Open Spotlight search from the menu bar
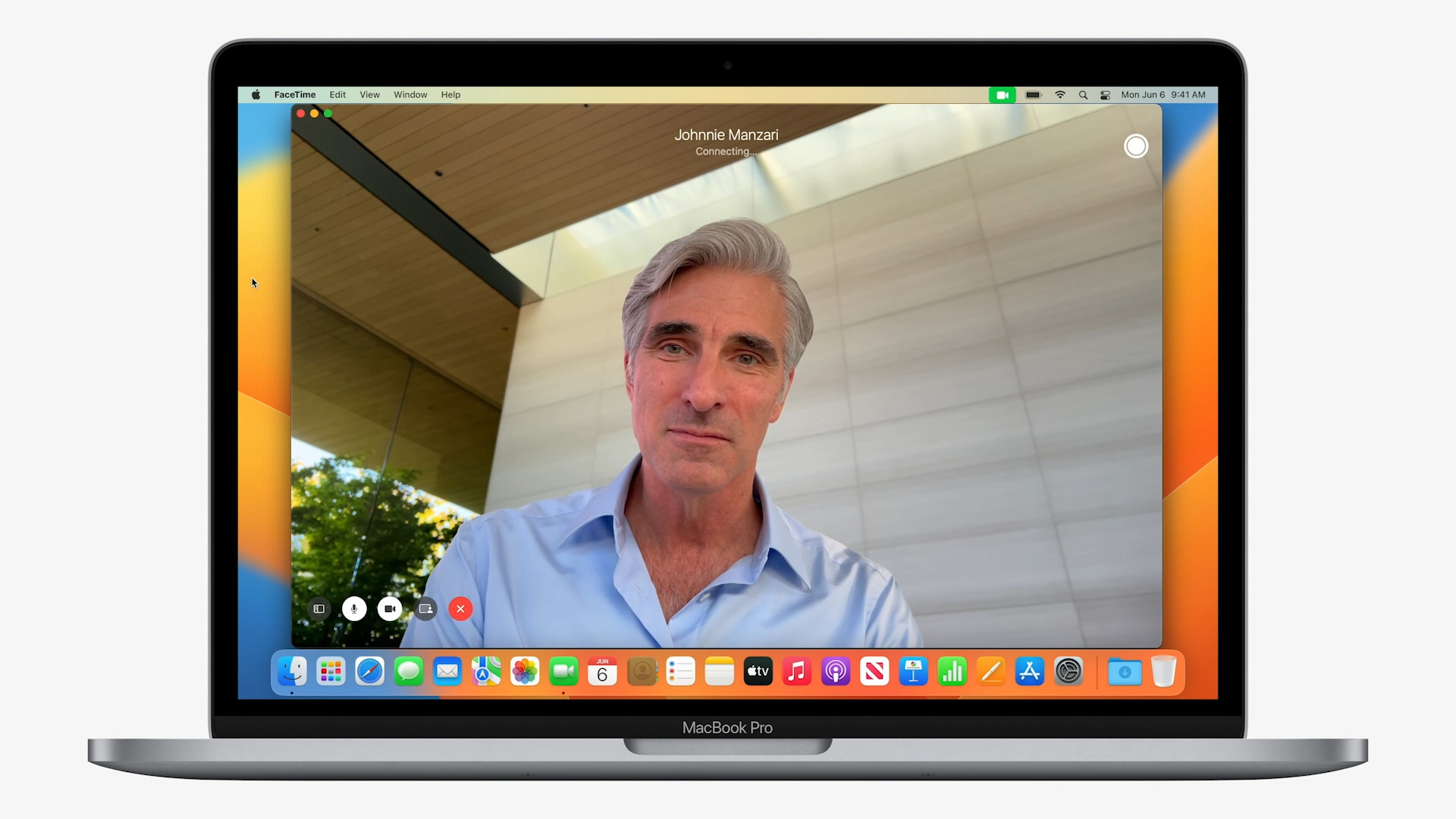This screenshot has width=1456, height=819. coord(1083,95)
